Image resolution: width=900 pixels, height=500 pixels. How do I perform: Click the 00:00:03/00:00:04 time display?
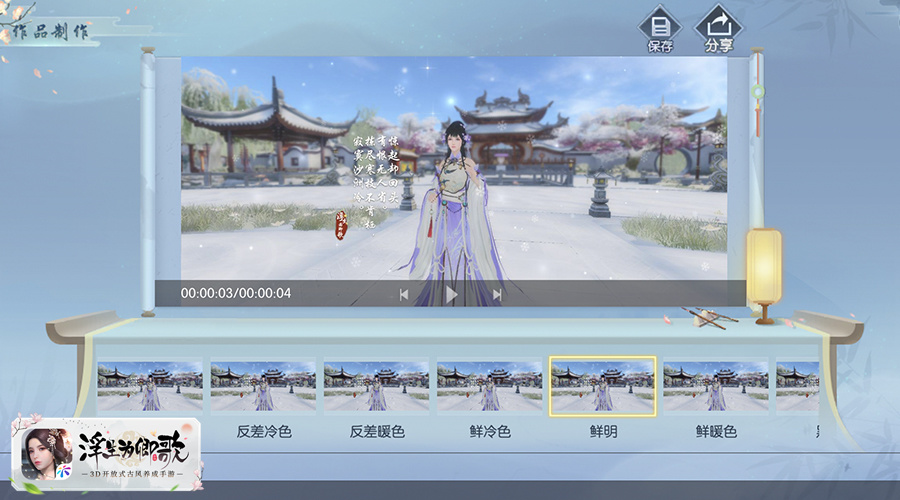point(236,293)
